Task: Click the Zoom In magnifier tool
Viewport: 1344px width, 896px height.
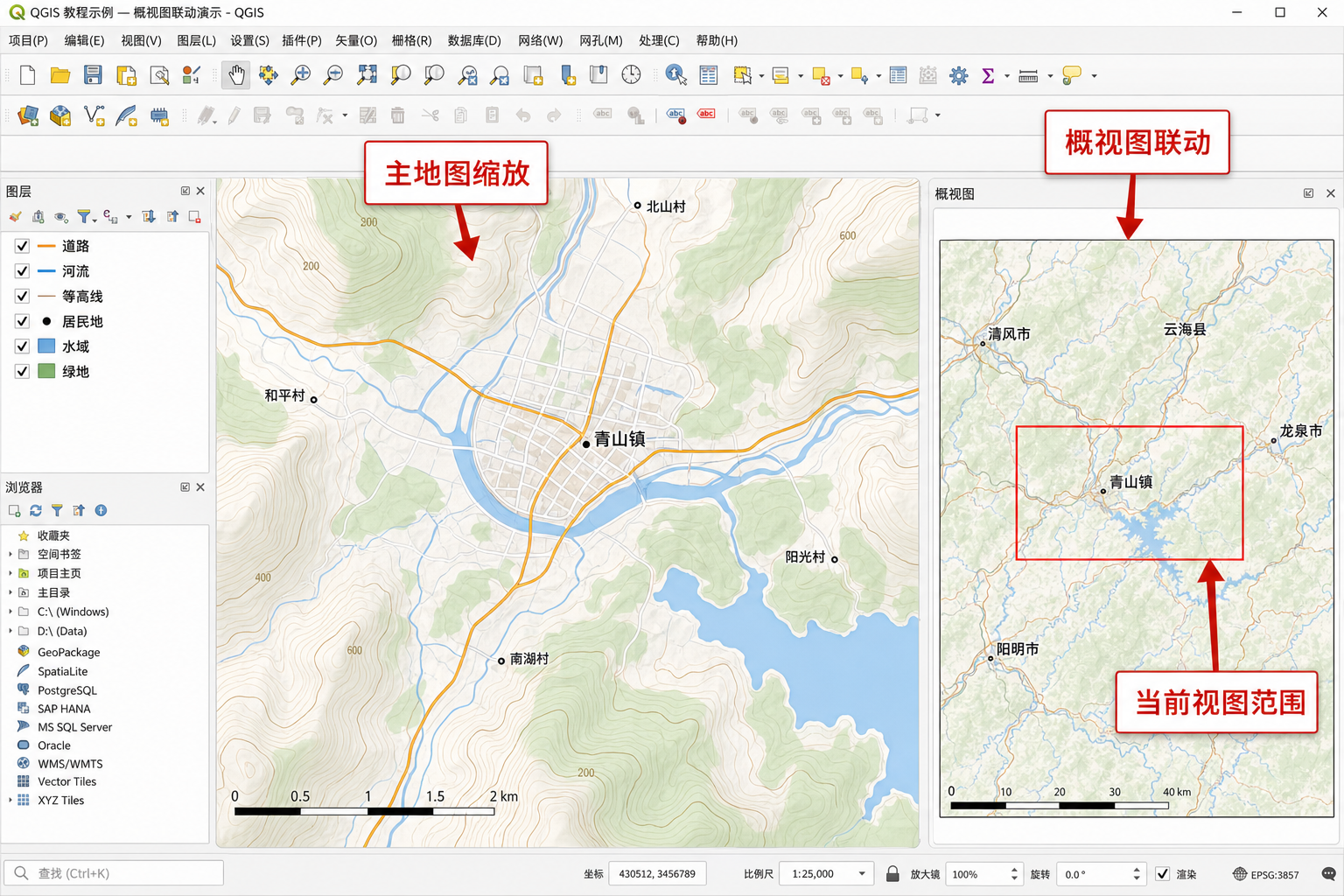Action: [301, 75]
